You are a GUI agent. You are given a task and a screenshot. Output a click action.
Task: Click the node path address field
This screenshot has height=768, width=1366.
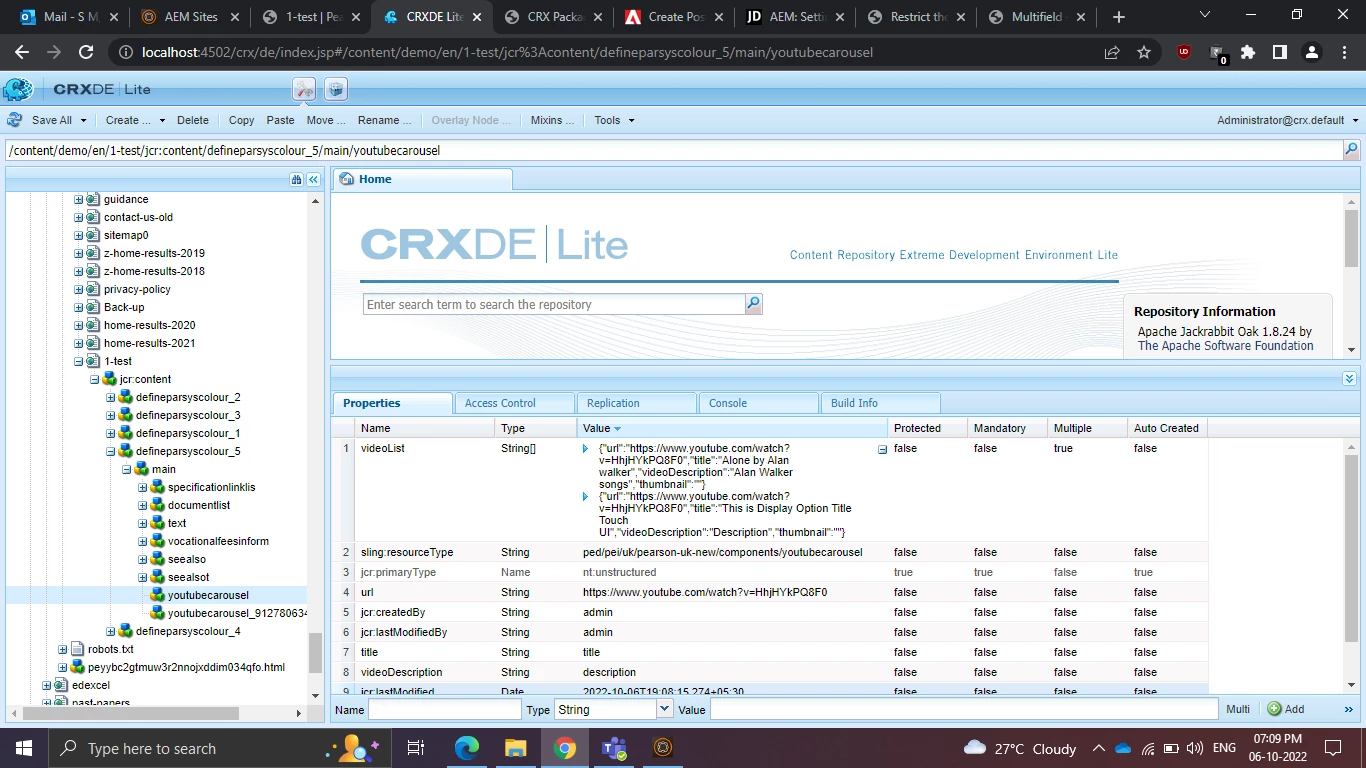(x=673, y=150)
